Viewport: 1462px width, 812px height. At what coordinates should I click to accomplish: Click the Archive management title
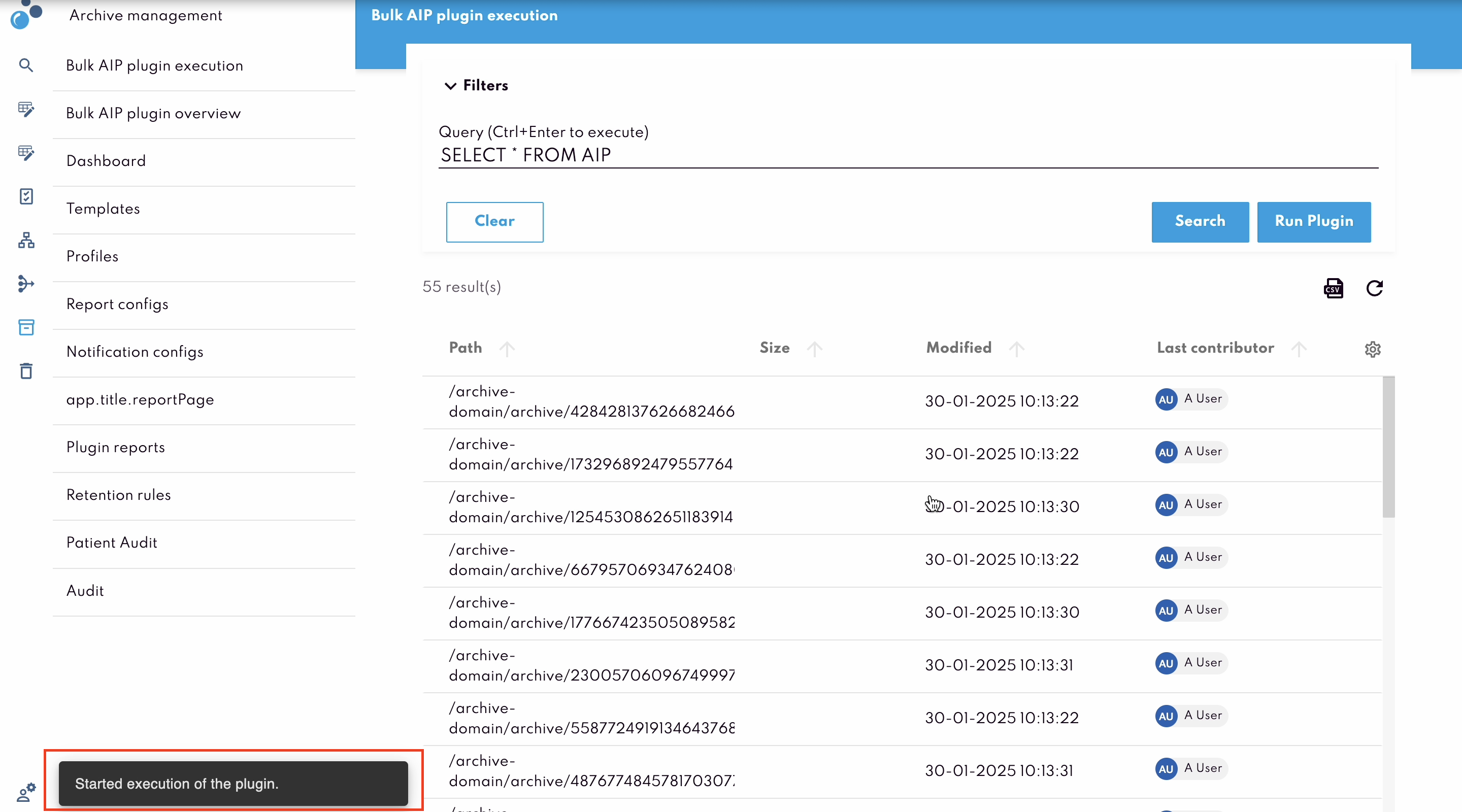[145, 16]
